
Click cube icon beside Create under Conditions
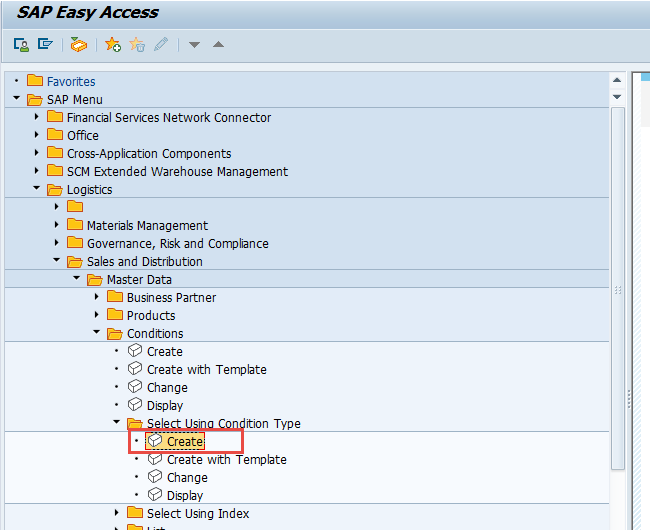135,350
